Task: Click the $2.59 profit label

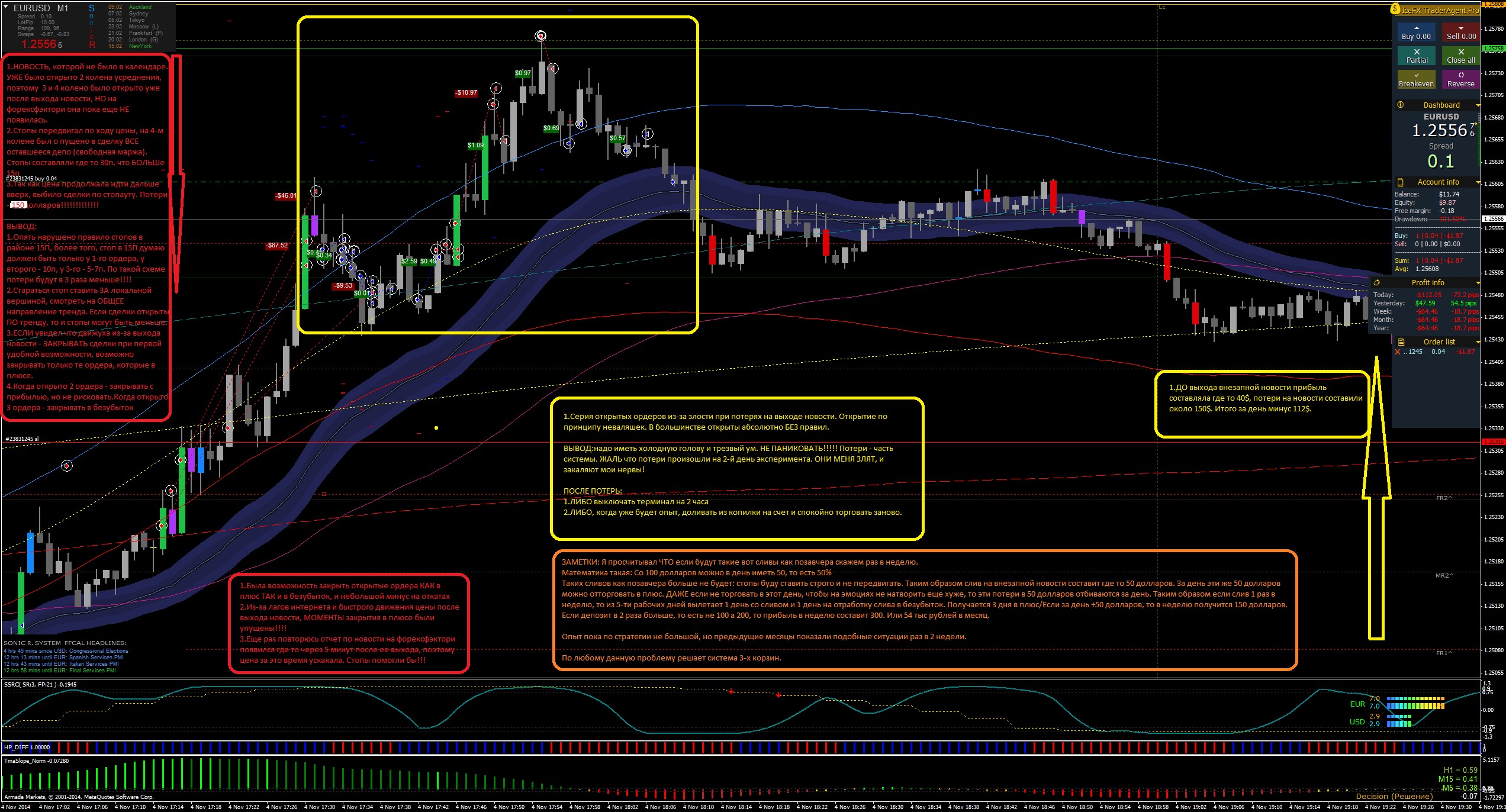Action: click(409, 261)
